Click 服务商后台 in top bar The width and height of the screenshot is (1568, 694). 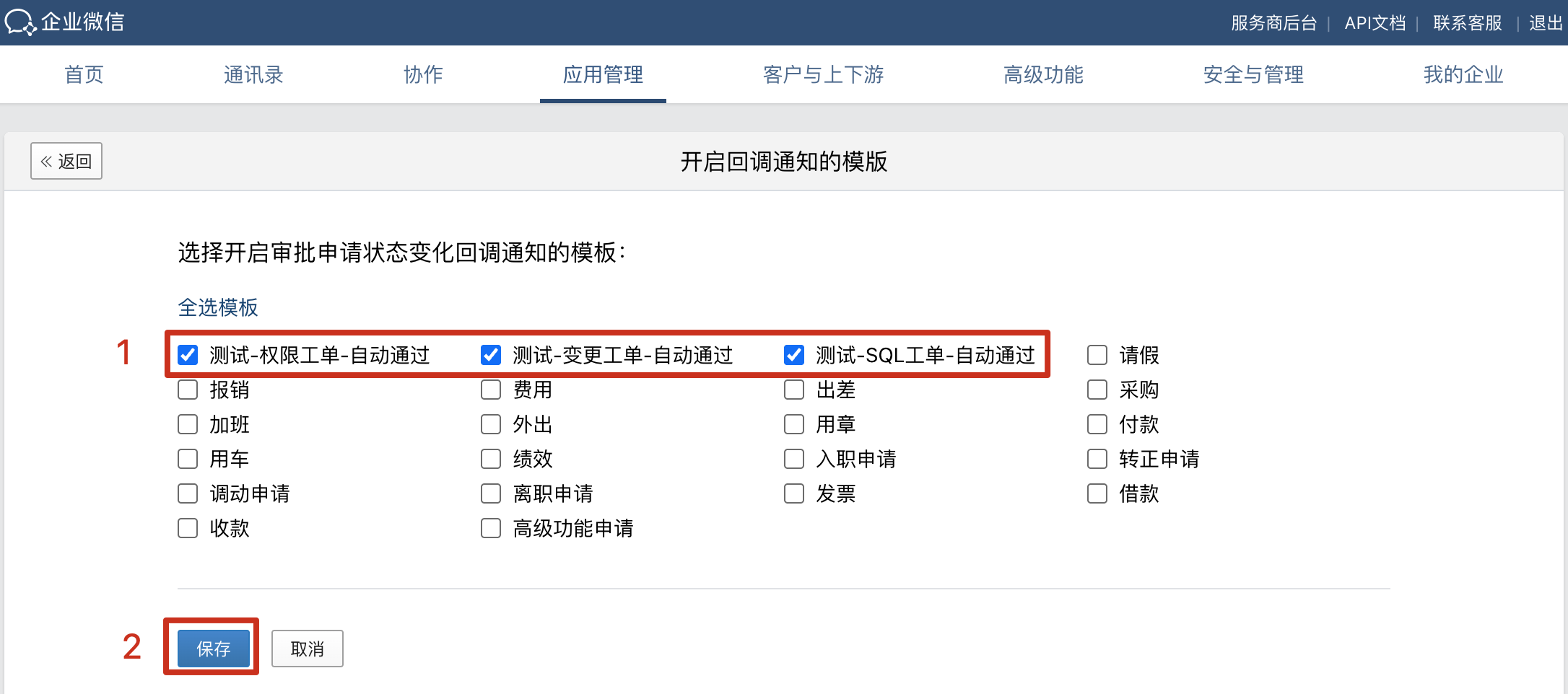[1273, 23]
